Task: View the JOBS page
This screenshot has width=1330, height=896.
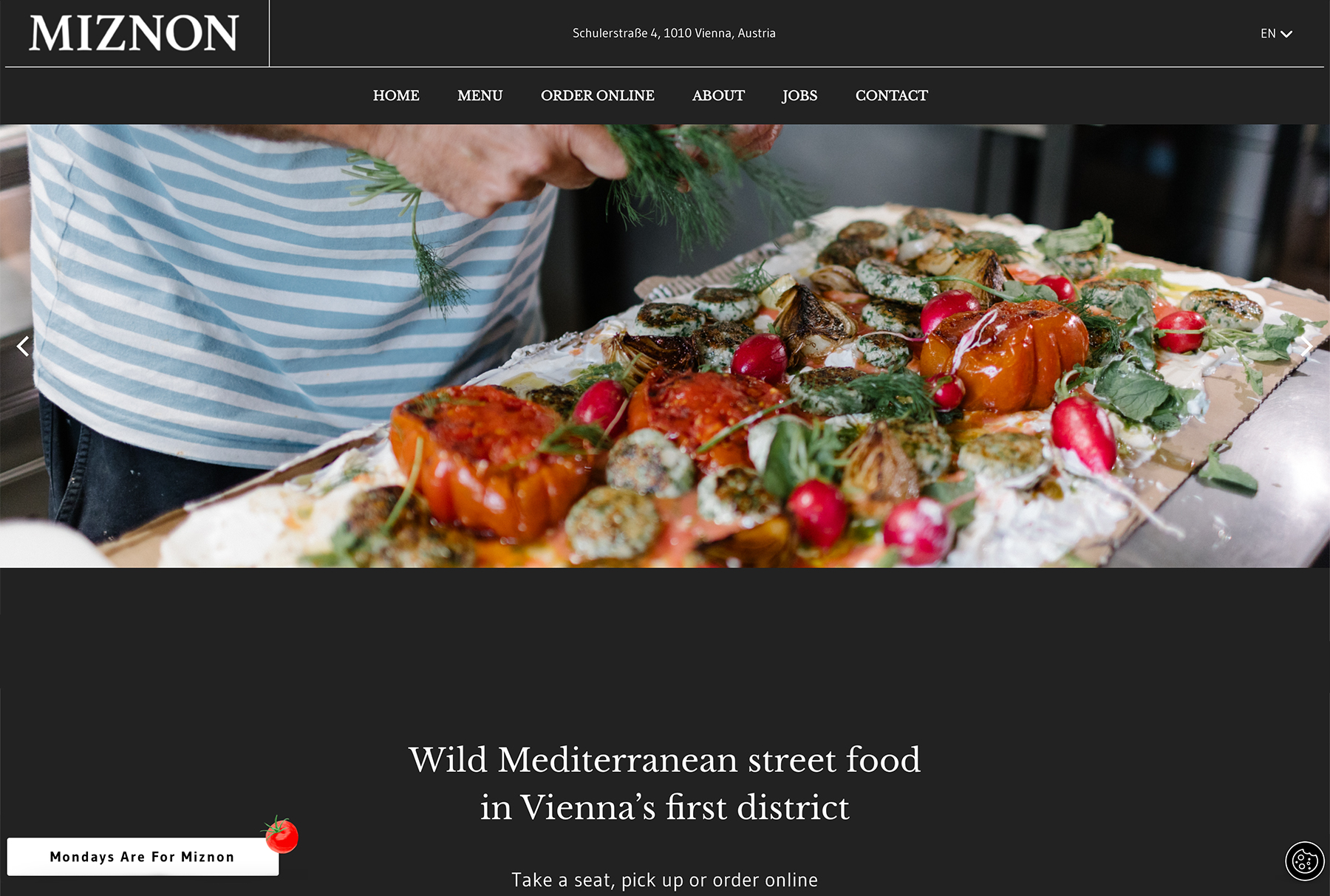Action: point(799,95)
